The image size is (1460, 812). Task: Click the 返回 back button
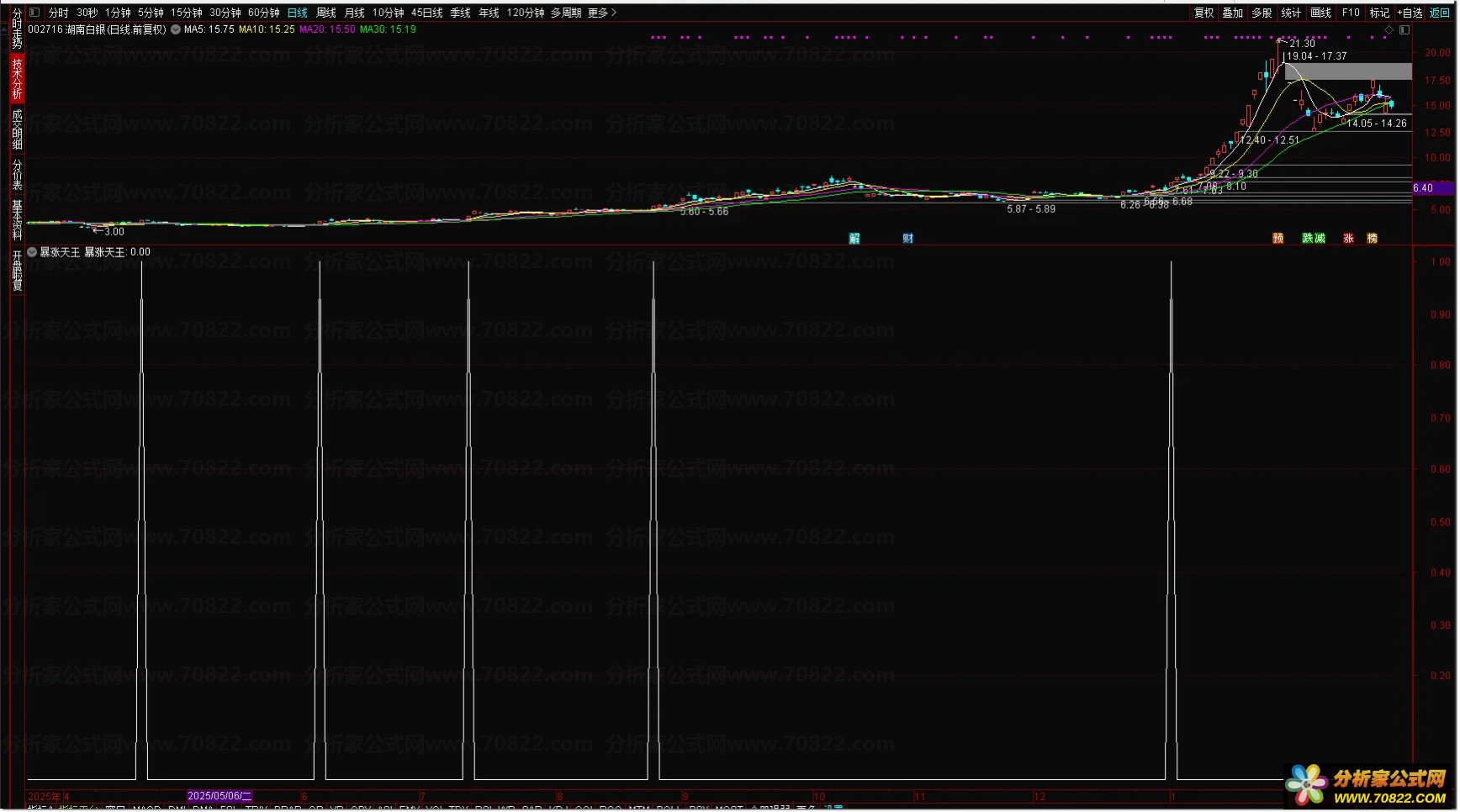click(1440, 13)
